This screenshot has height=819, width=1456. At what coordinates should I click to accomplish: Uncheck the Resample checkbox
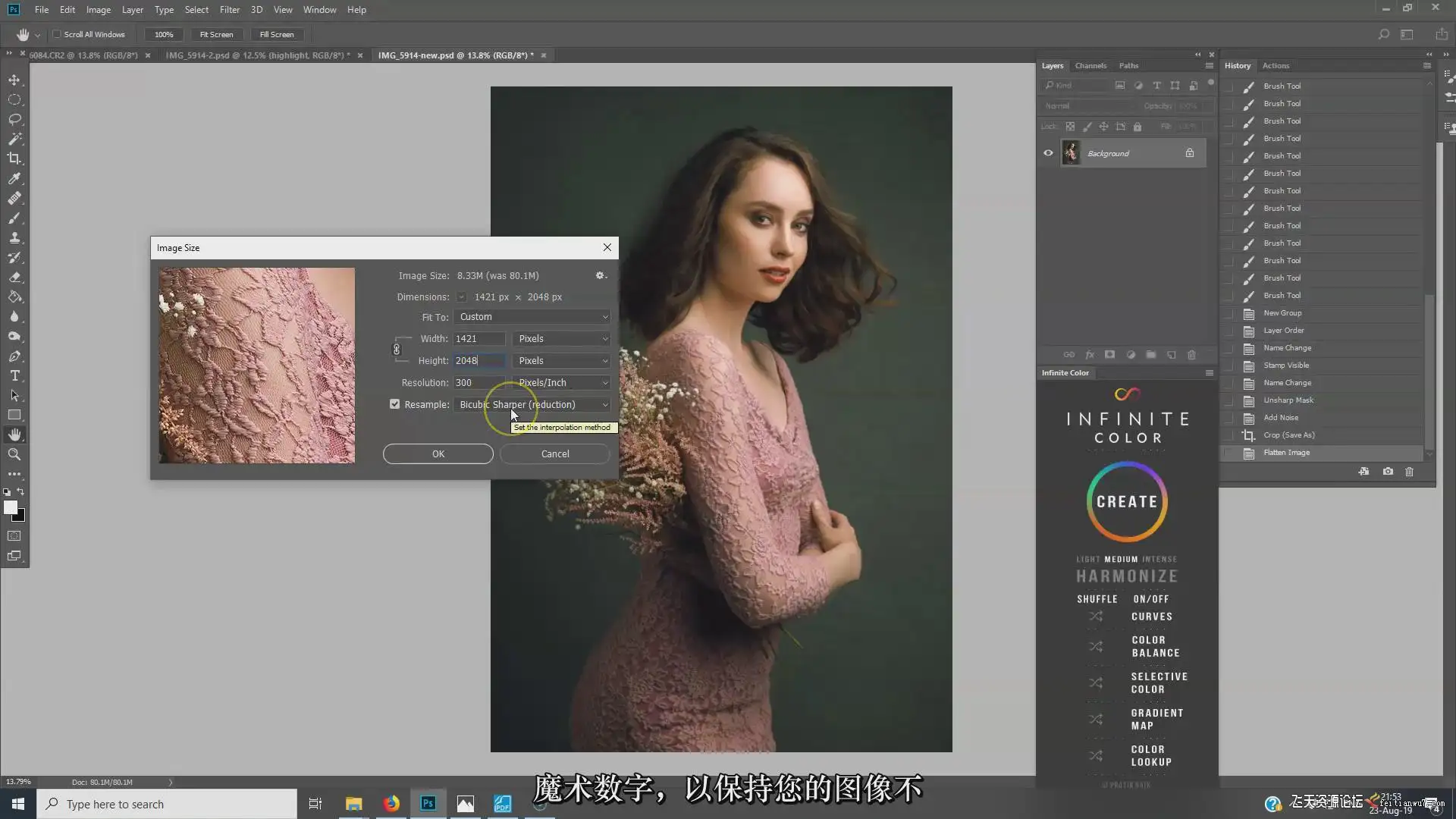tap(394, 404)
